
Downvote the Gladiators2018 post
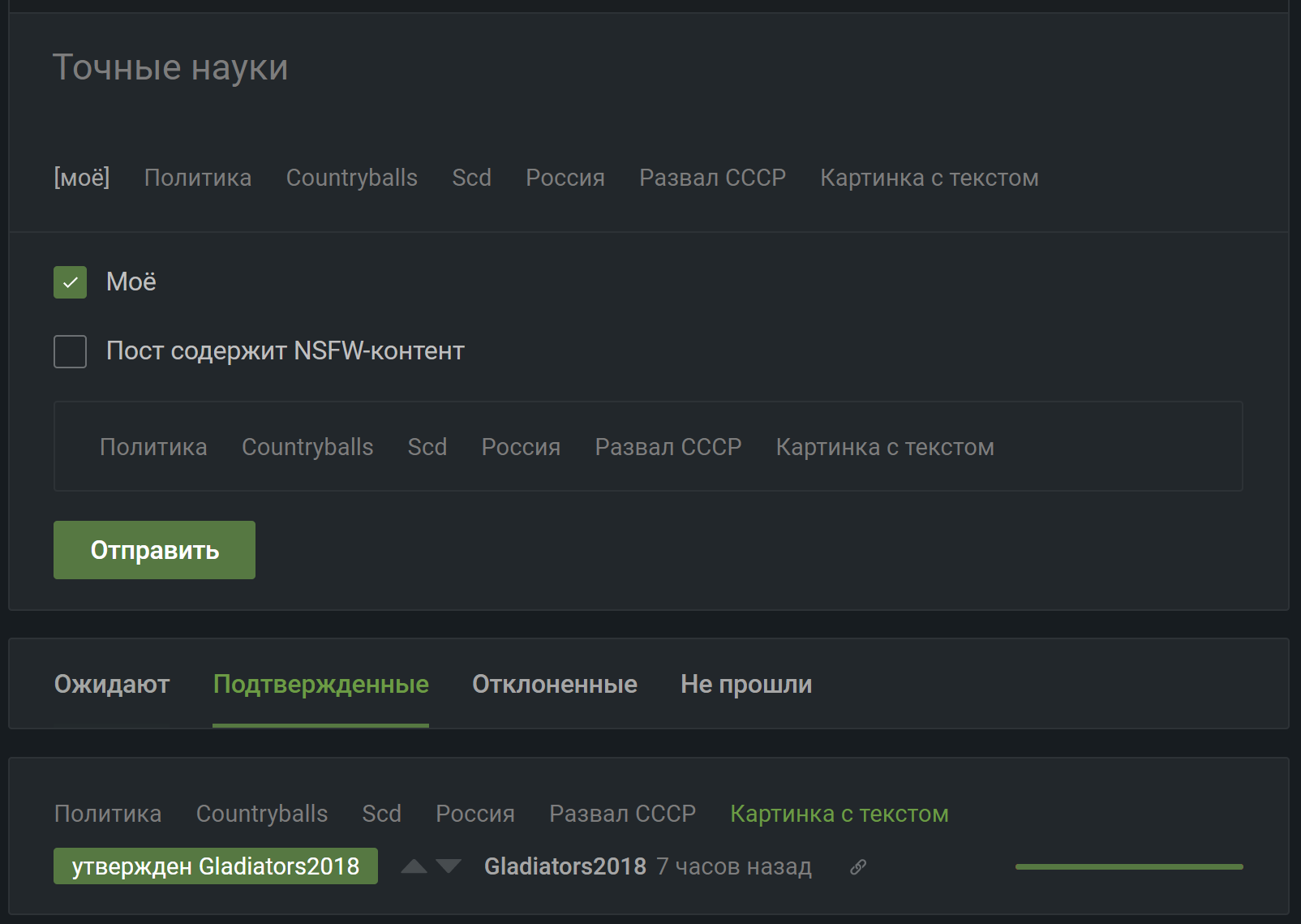449,866
